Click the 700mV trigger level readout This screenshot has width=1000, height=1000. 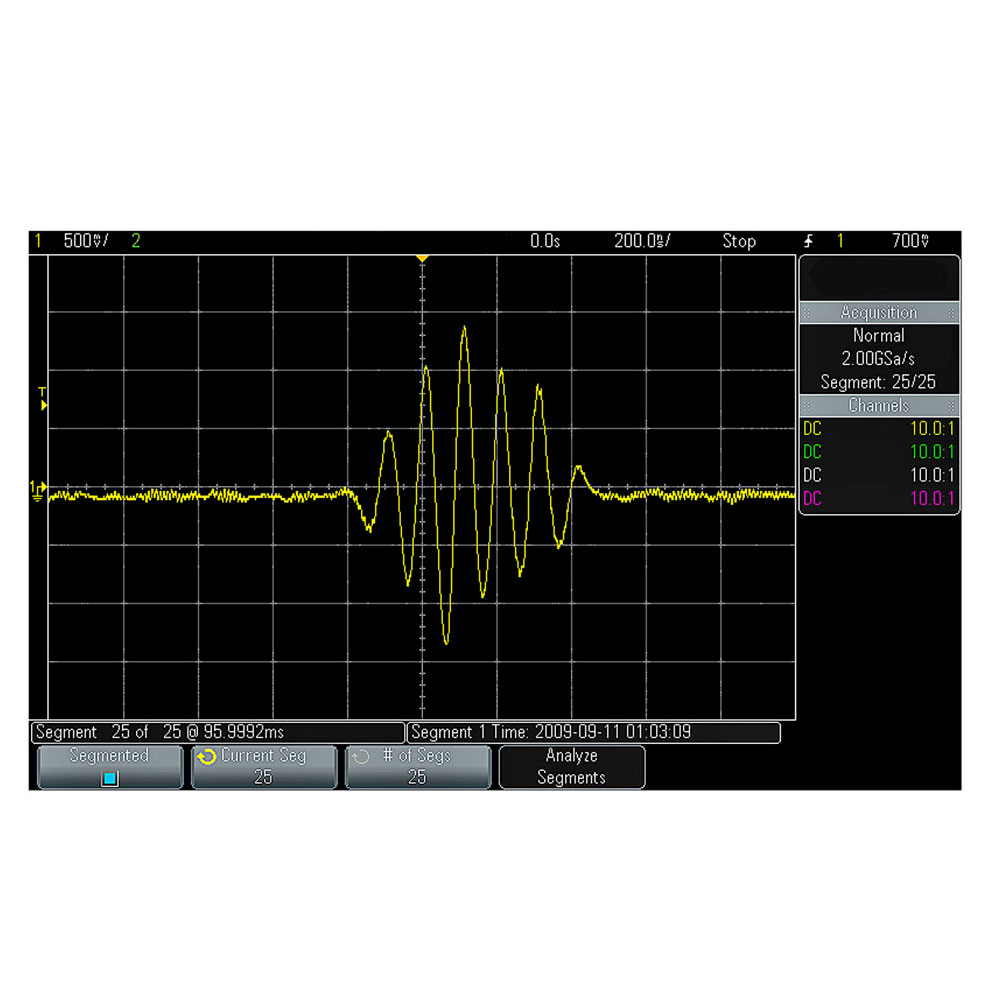[910, 241]
